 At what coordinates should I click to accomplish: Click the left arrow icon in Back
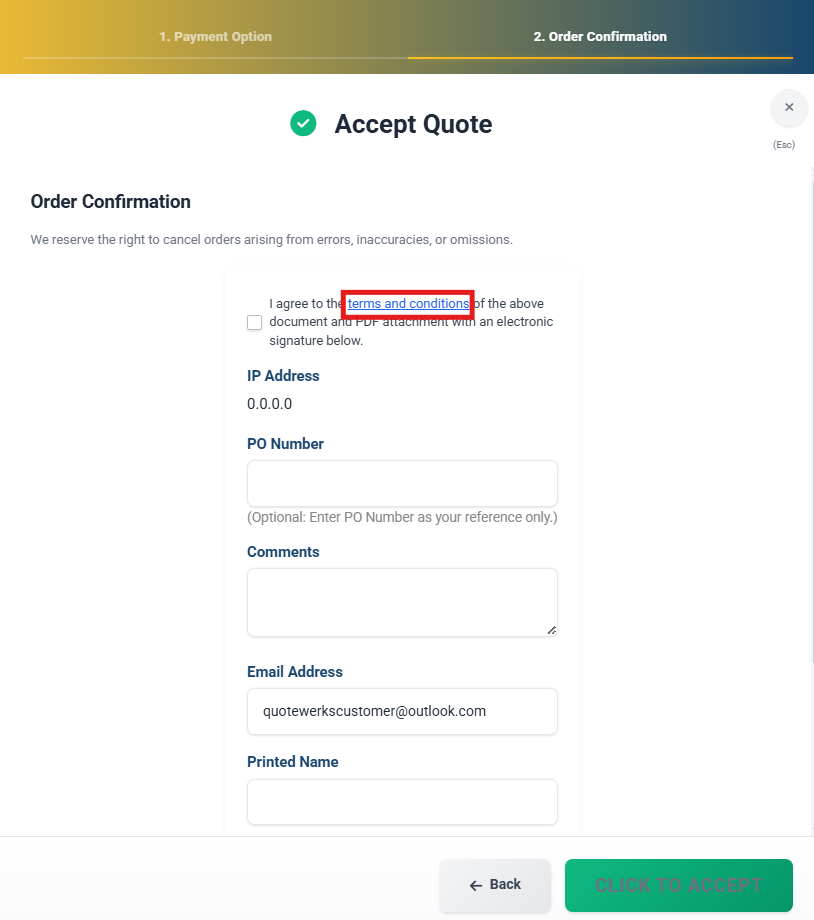[476, 885]
